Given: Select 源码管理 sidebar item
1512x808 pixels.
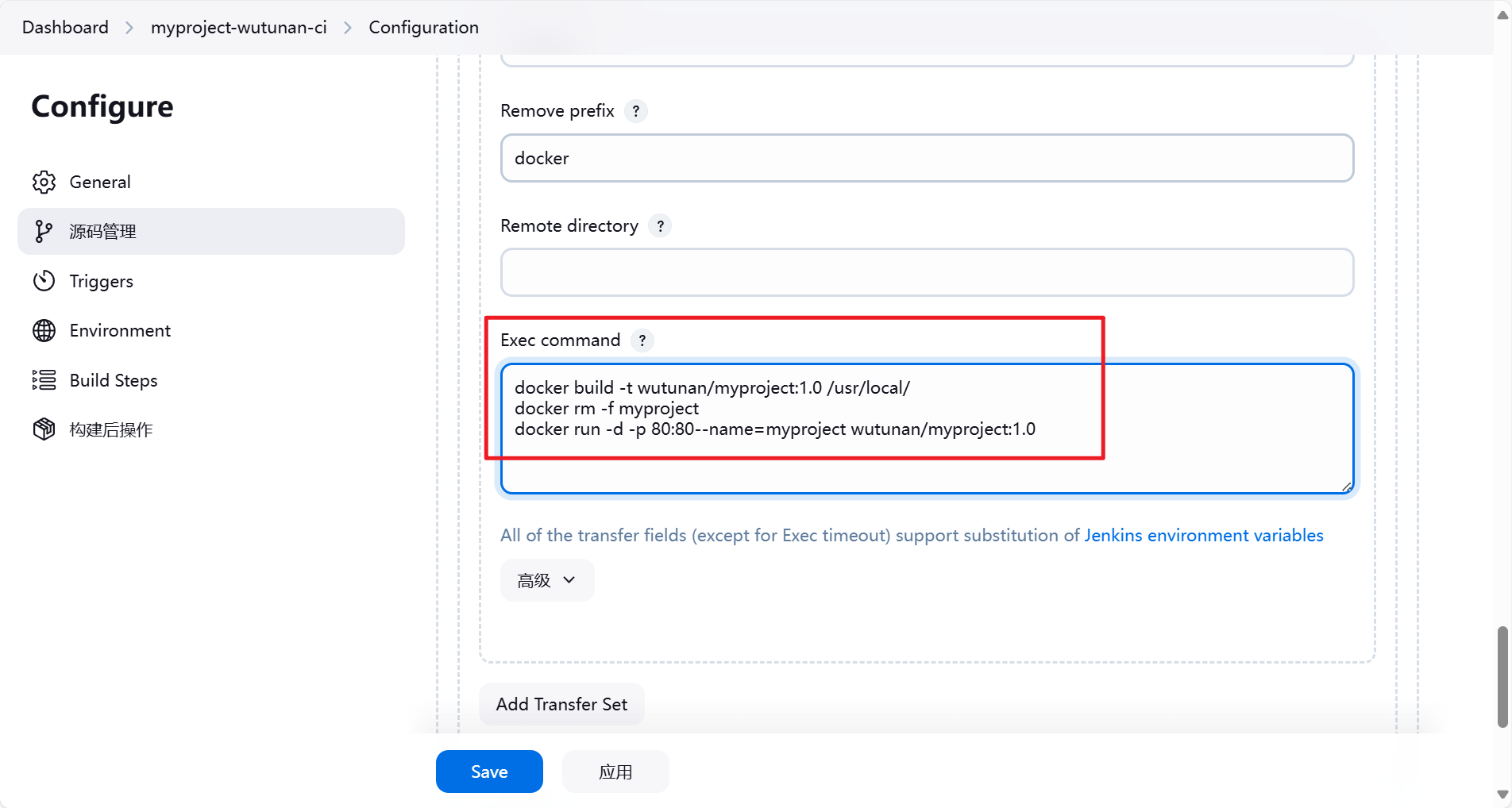Looking at the screenshot, I should [211, 231].
